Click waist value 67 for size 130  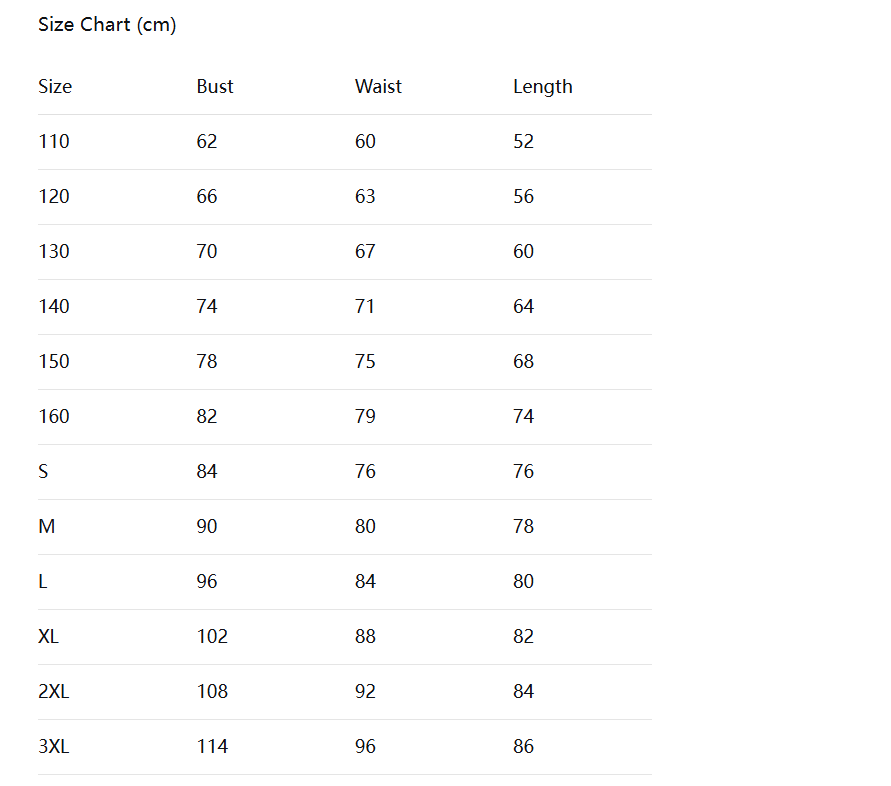(x=365, y=251)
